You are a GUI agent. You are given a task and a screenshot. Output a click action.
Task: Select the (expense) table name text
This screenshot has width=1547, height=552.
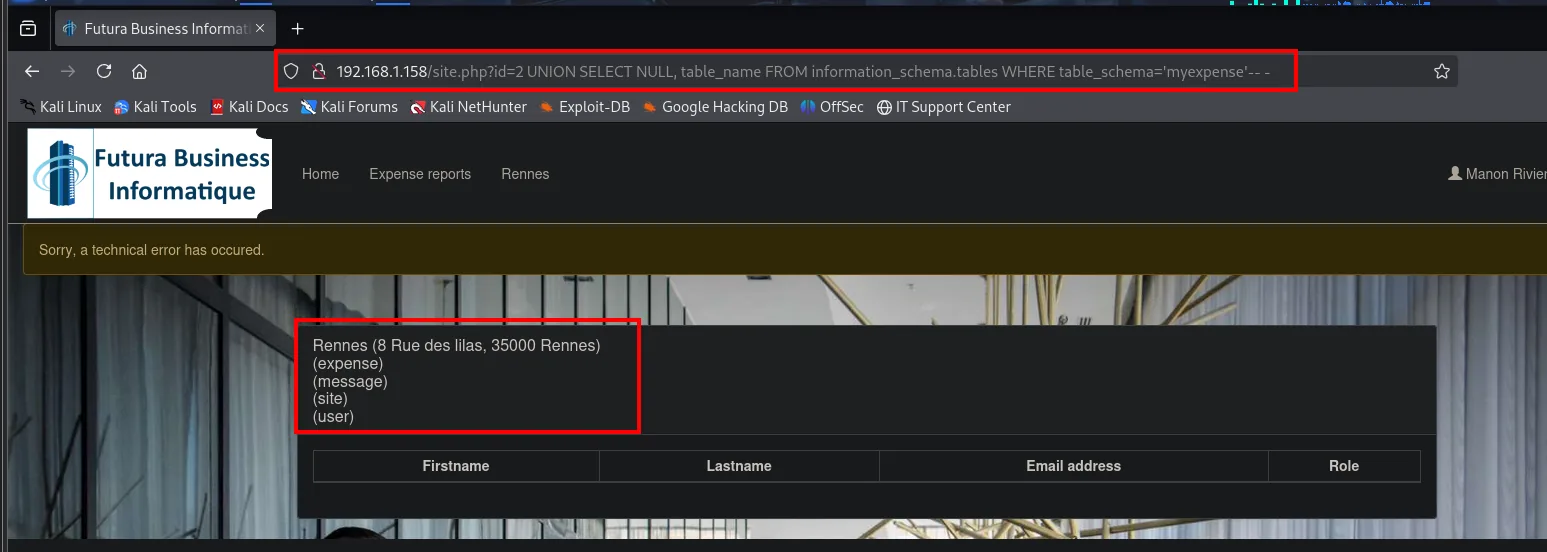point(348,364)
